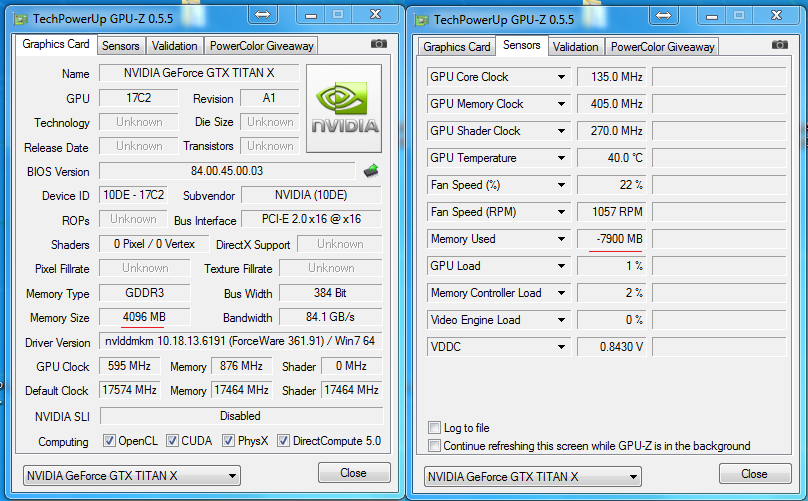
Task: Click the Subvendor field NVIDIA (10DE)
Action: [x=311, y=195]
